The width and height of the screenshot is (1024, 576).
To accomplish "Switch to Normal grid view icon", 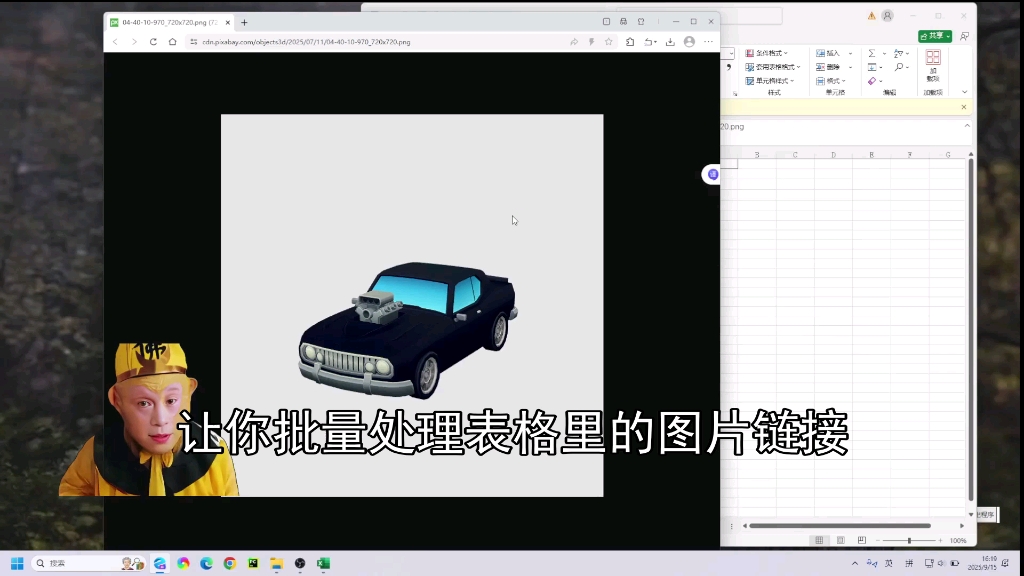I will click(819, 539).
